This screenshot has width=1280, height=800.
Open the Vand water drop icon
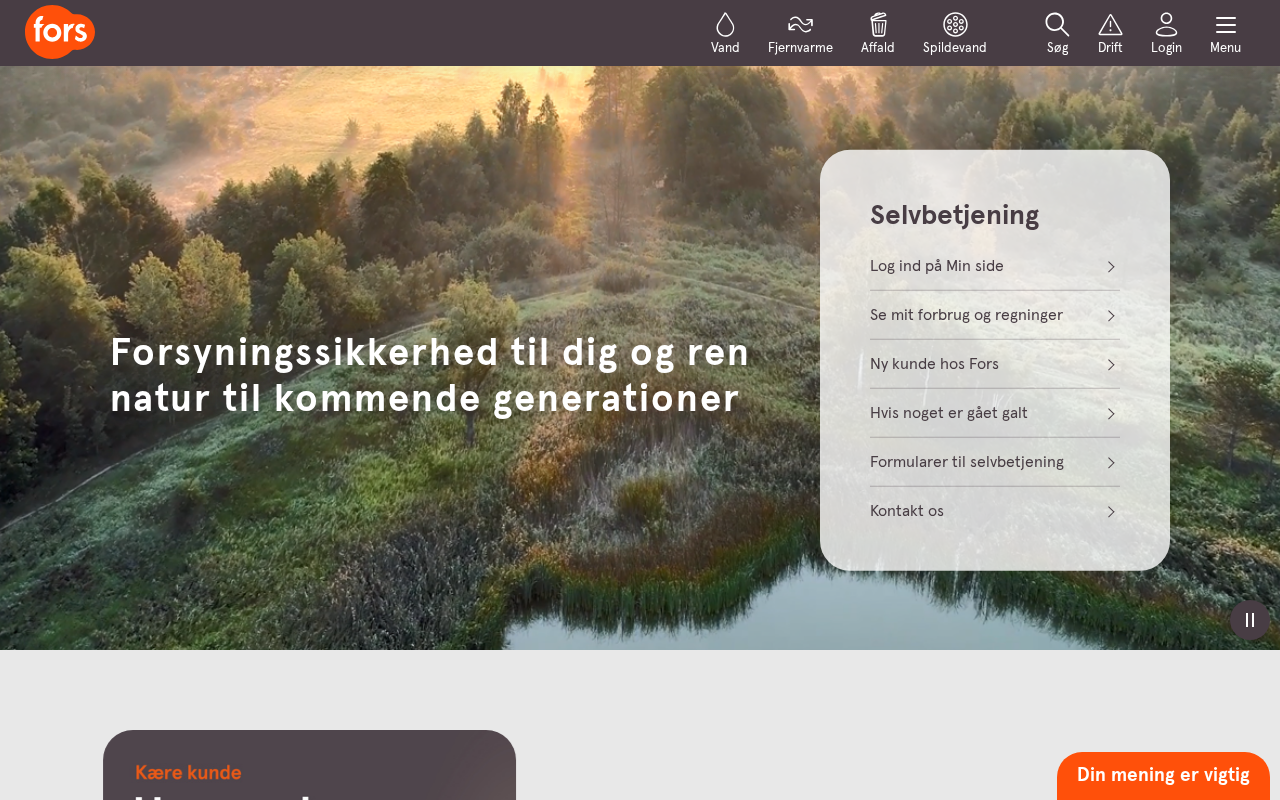(725, 25)
